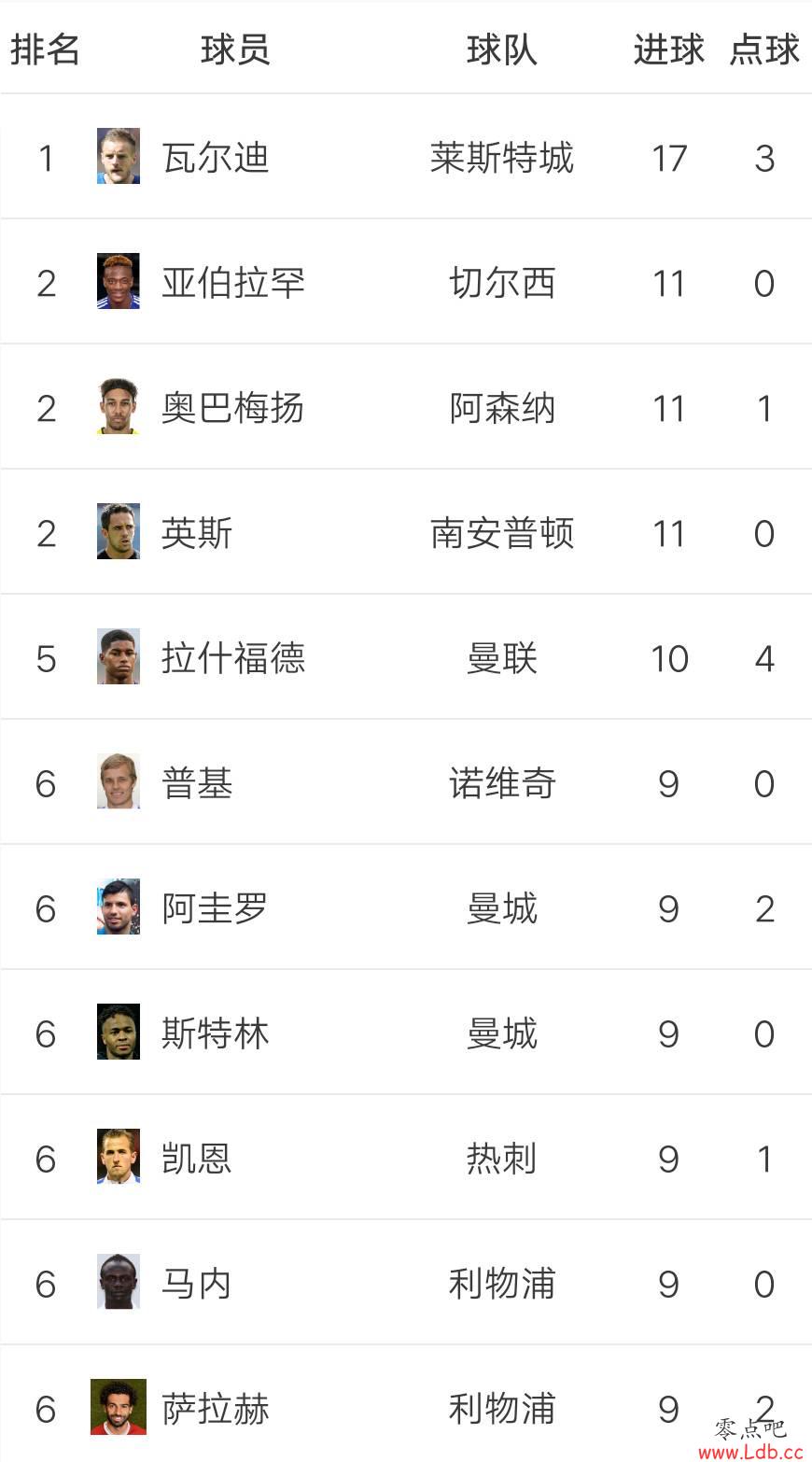This screenshot has width=812, height=1462.
Task: Open 莱斯特城 team link
Action: [x=502, y=158]
